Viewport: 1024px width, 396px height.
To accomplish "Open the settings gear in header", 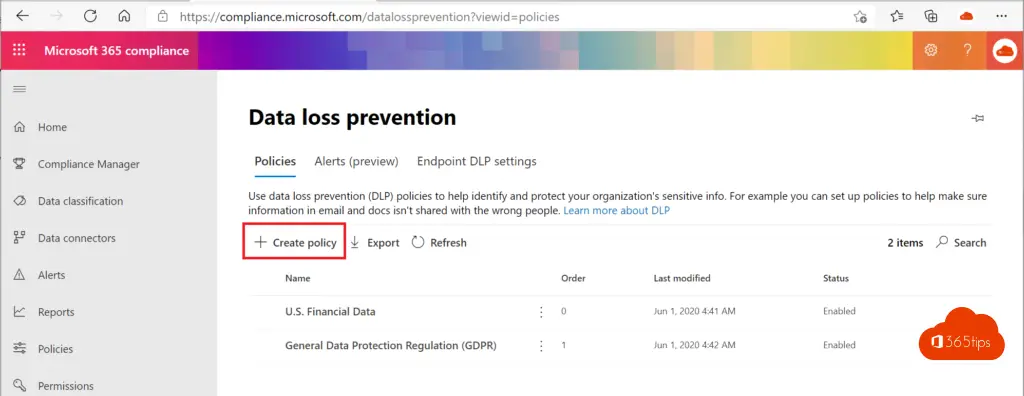I will coord(931,50).
